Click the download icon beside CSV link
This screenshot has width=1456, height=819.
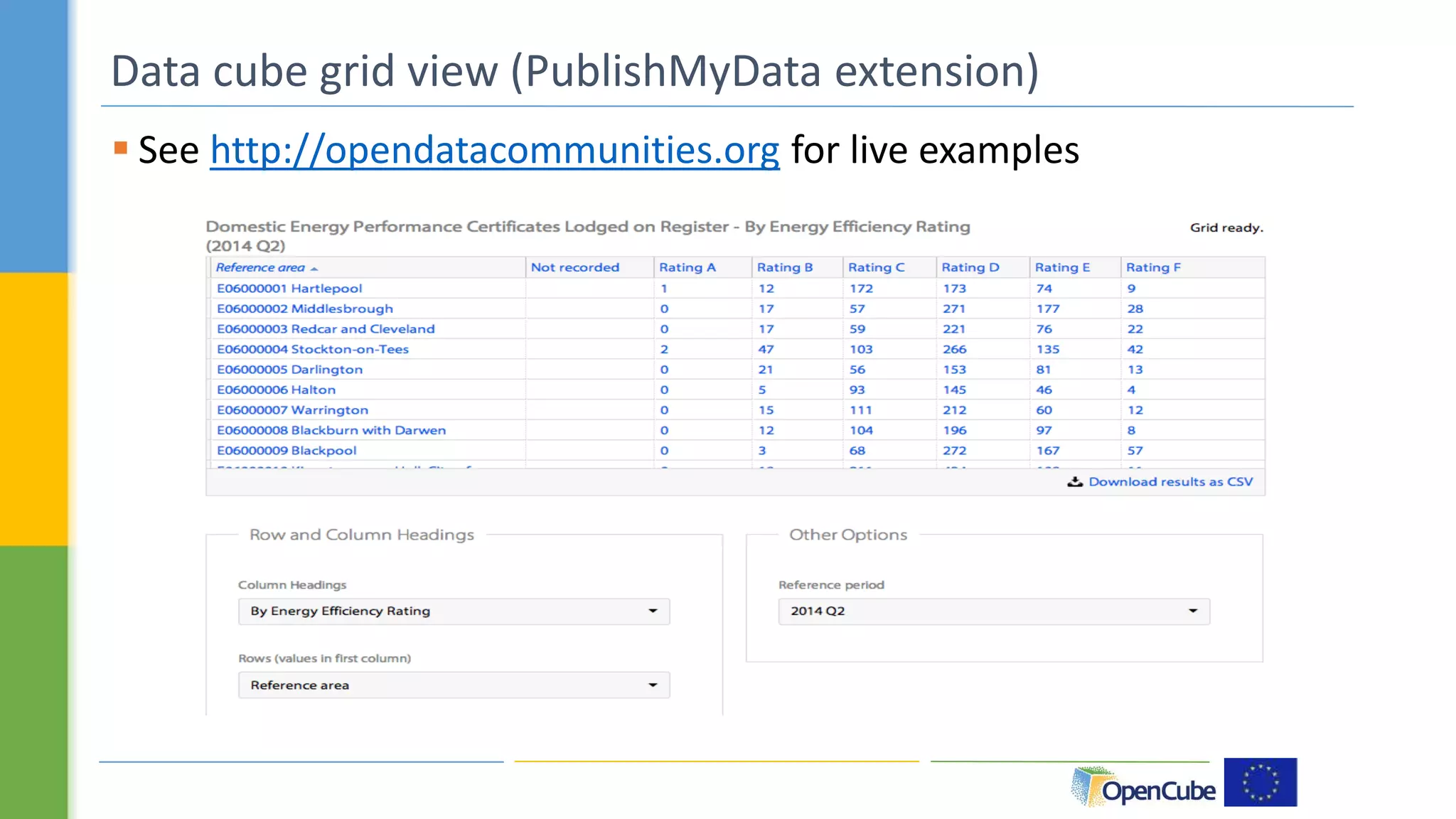(1075, 481)
